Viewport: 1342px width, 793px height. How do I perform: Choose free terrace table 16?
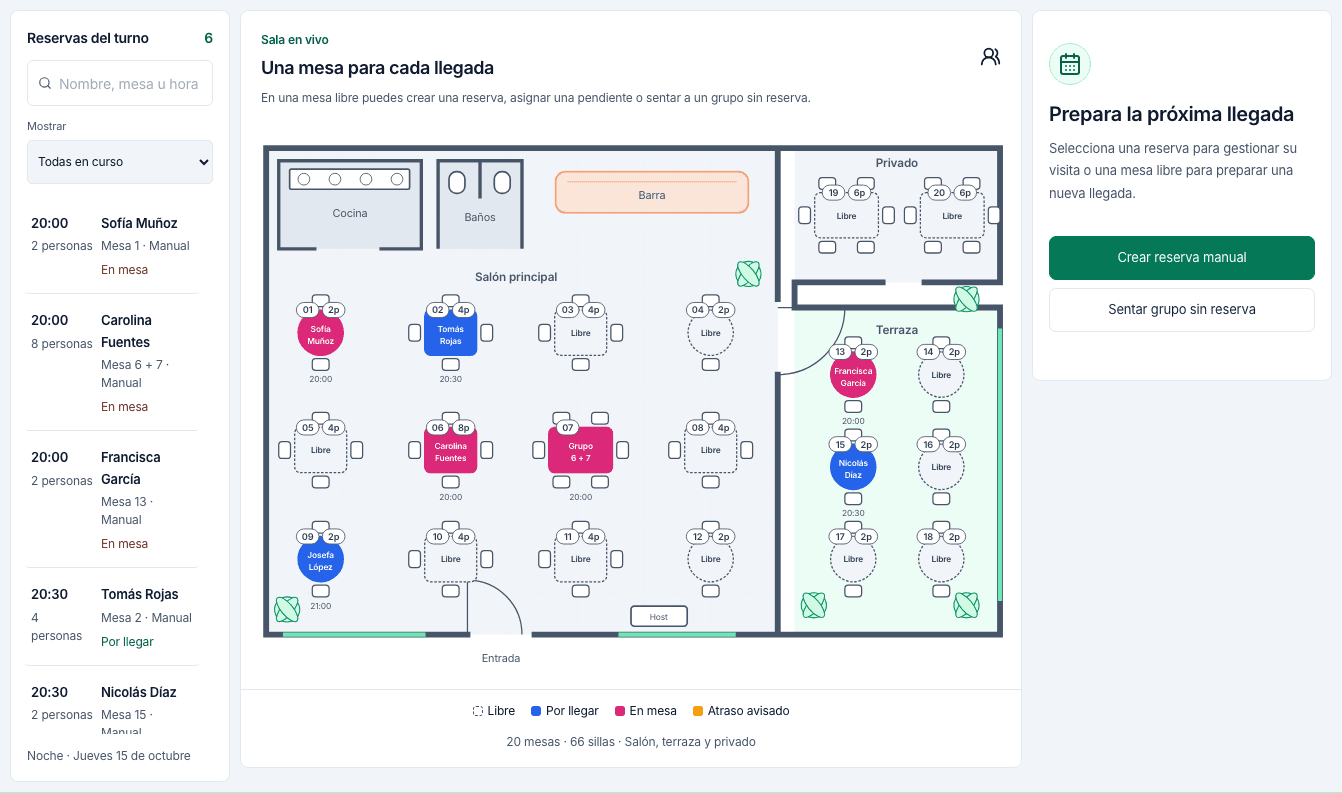(941, 467)
